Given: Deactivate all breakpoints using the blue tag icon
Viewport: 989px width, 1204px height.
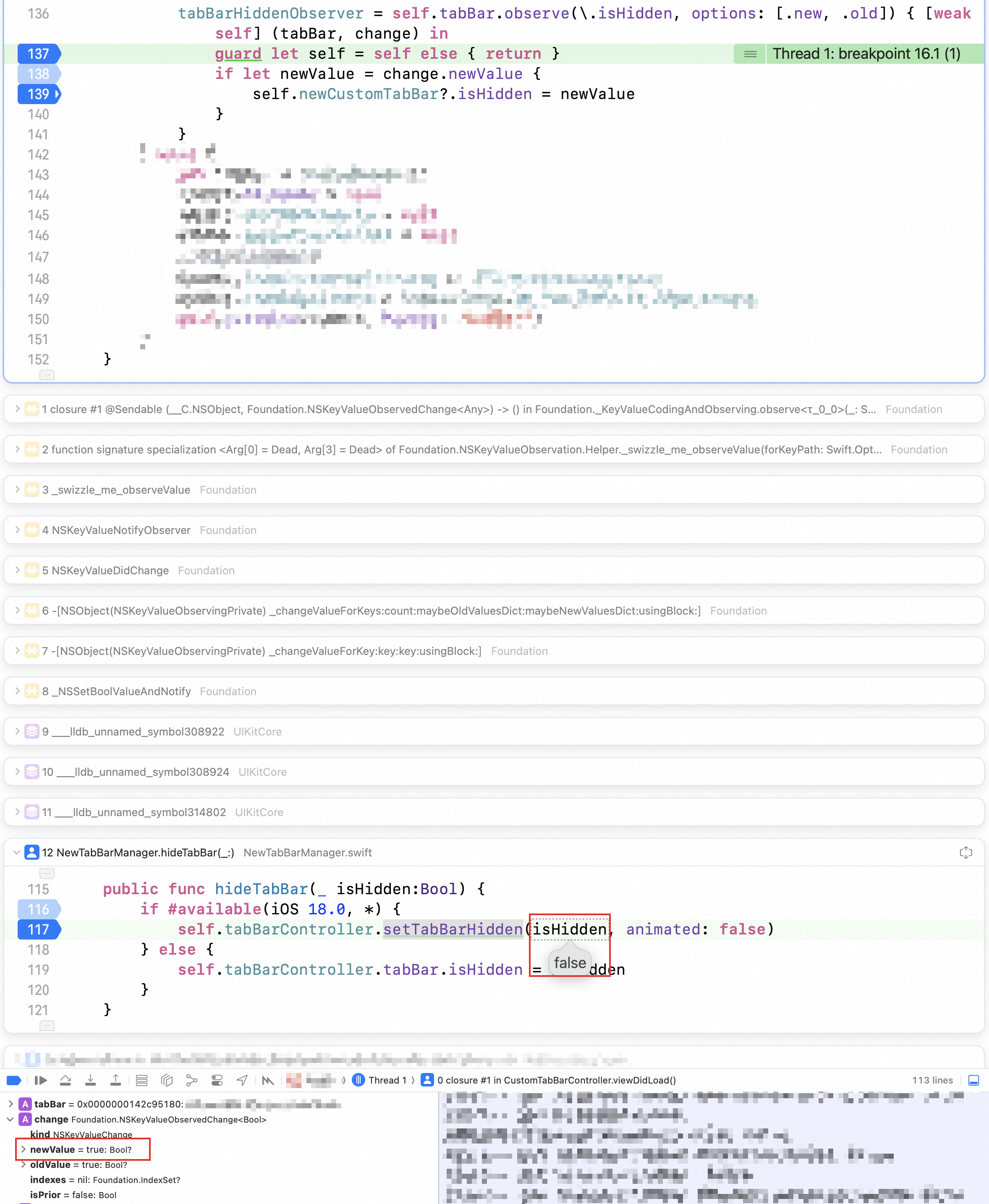Looking at the screenshot, I should pyautogui.click(x=14, y=1080).
